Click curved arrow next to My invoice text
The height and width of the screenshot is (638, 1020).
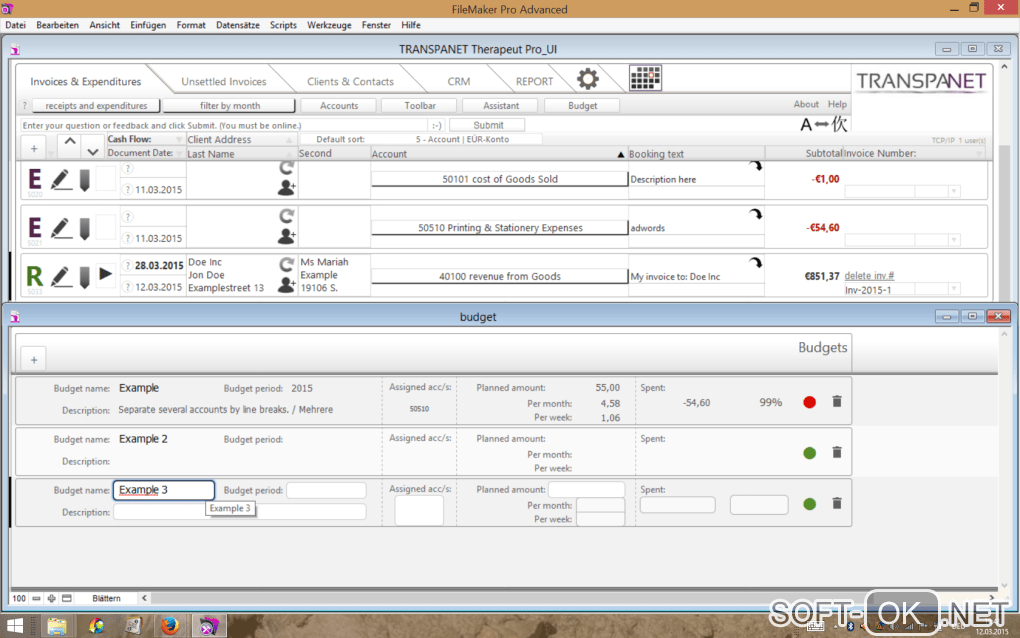(x=755, y=263)
